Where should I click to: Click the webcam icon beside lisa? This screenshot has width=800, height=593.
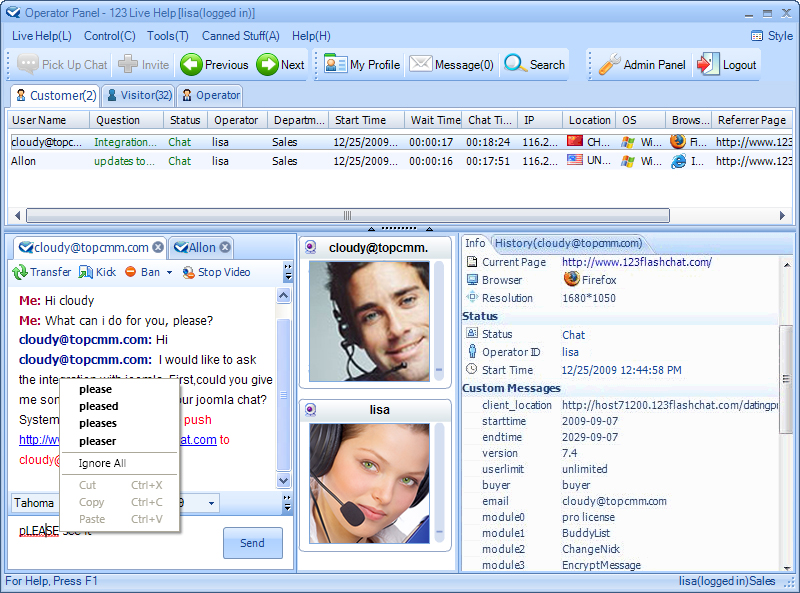click(x=310, y=409)
